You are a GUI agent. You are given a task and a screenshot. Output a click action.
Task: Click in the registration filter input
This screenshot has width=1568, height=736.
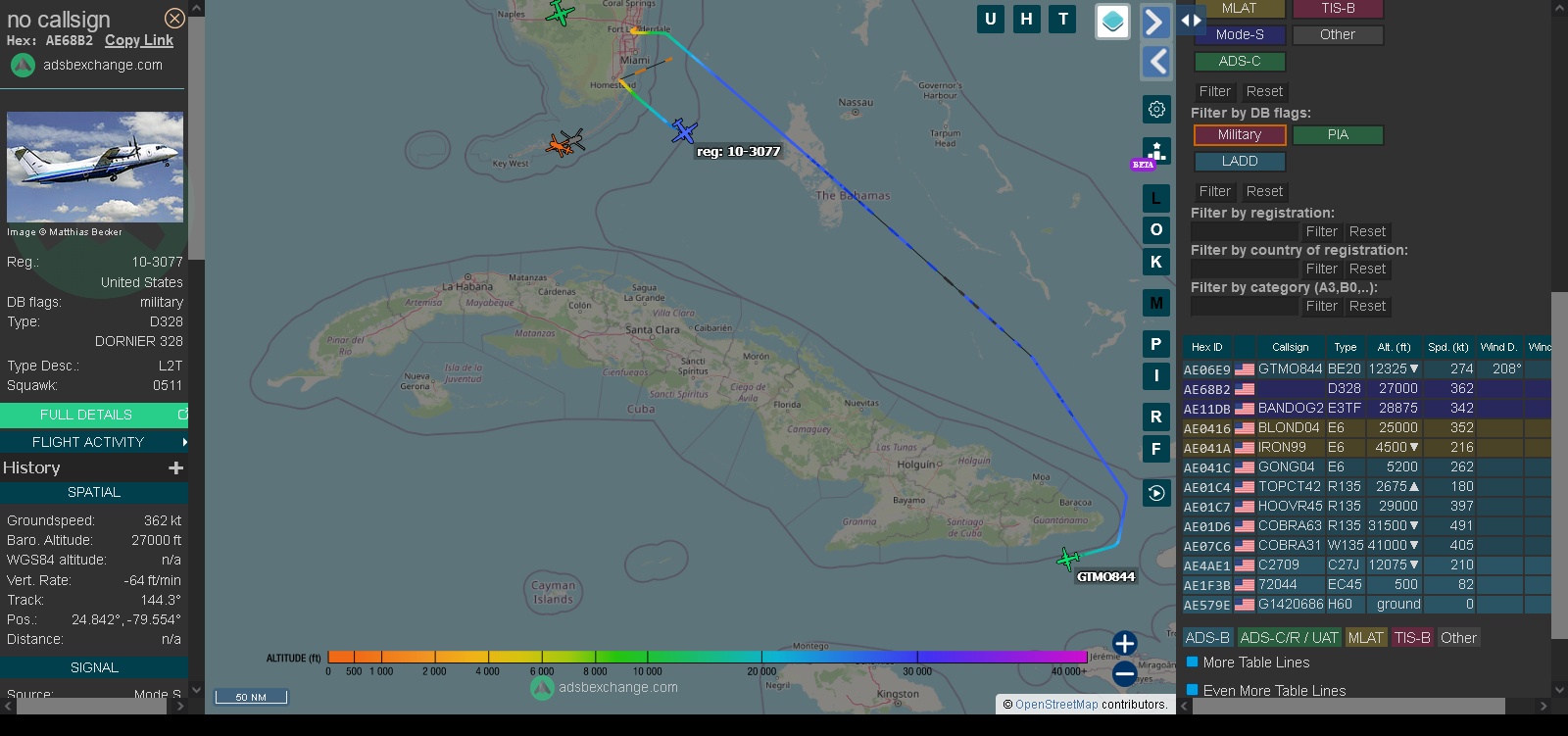[x=1244, y=231]
